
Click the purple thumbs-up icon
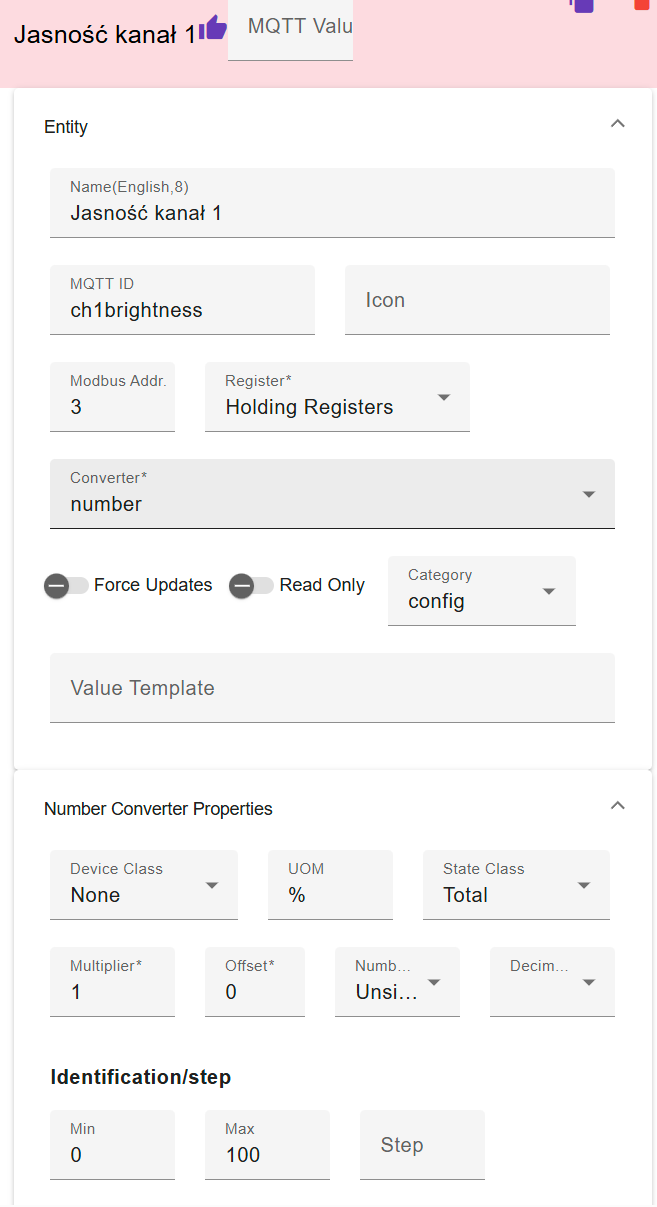tap(213, 28)
